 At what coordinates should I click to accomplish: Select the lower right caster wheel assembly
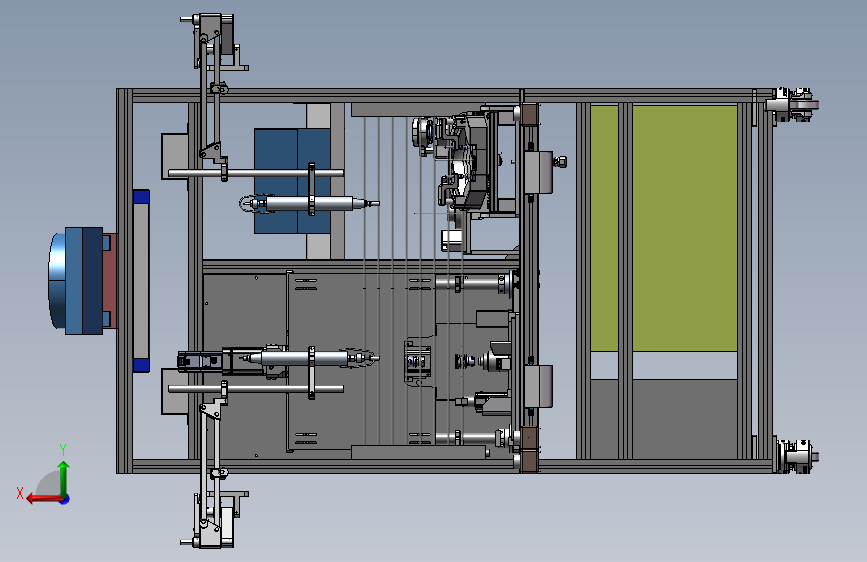click(x=796, y=456)
